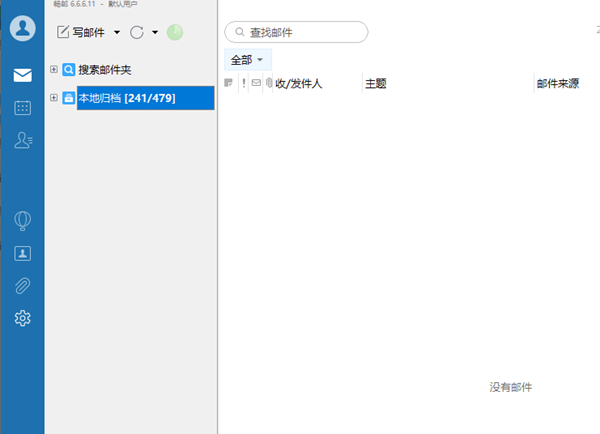Click the hot air balloon icon

point(23,221)
